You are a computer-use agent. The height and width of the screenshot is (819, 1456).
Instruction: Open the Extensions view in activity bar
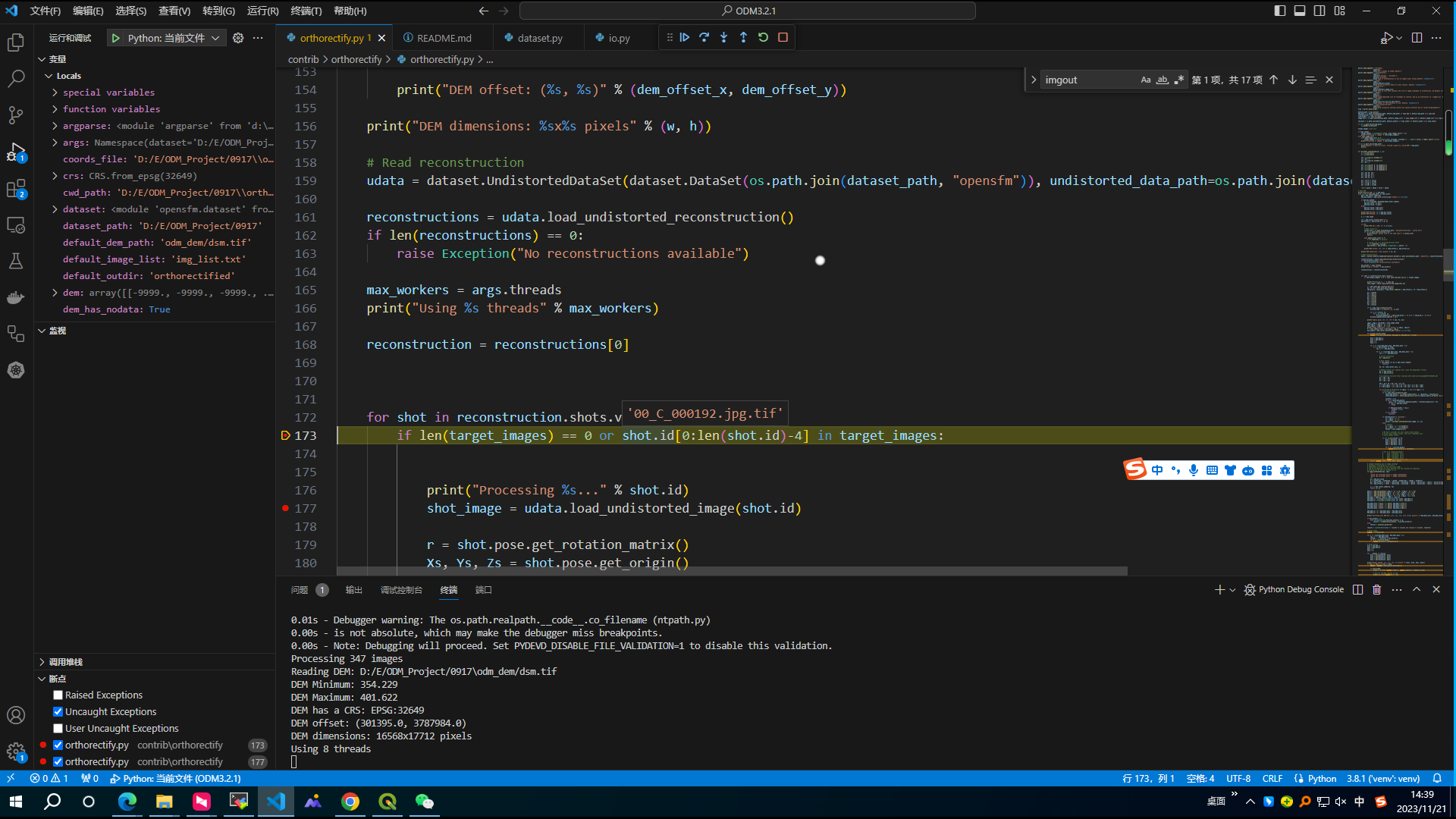point(16,188)
